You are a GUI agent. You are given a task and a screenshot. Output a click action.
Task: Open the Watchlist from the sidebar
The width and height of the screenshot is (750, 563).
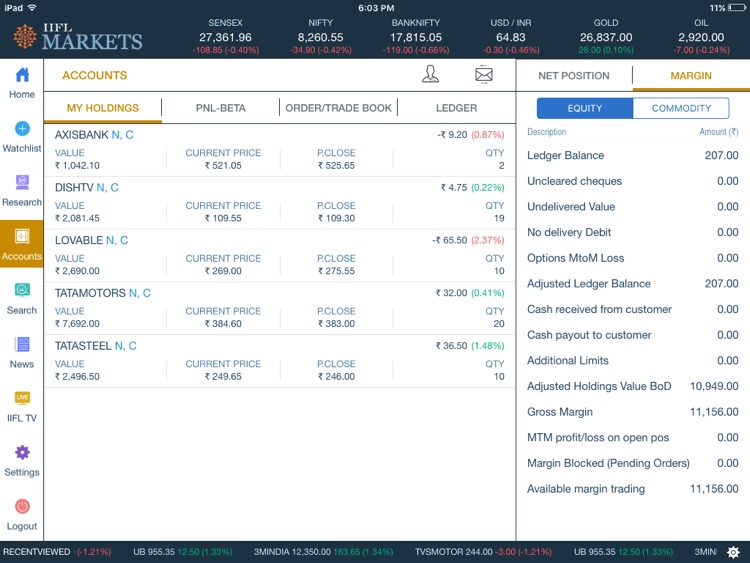tap(22, 137)
